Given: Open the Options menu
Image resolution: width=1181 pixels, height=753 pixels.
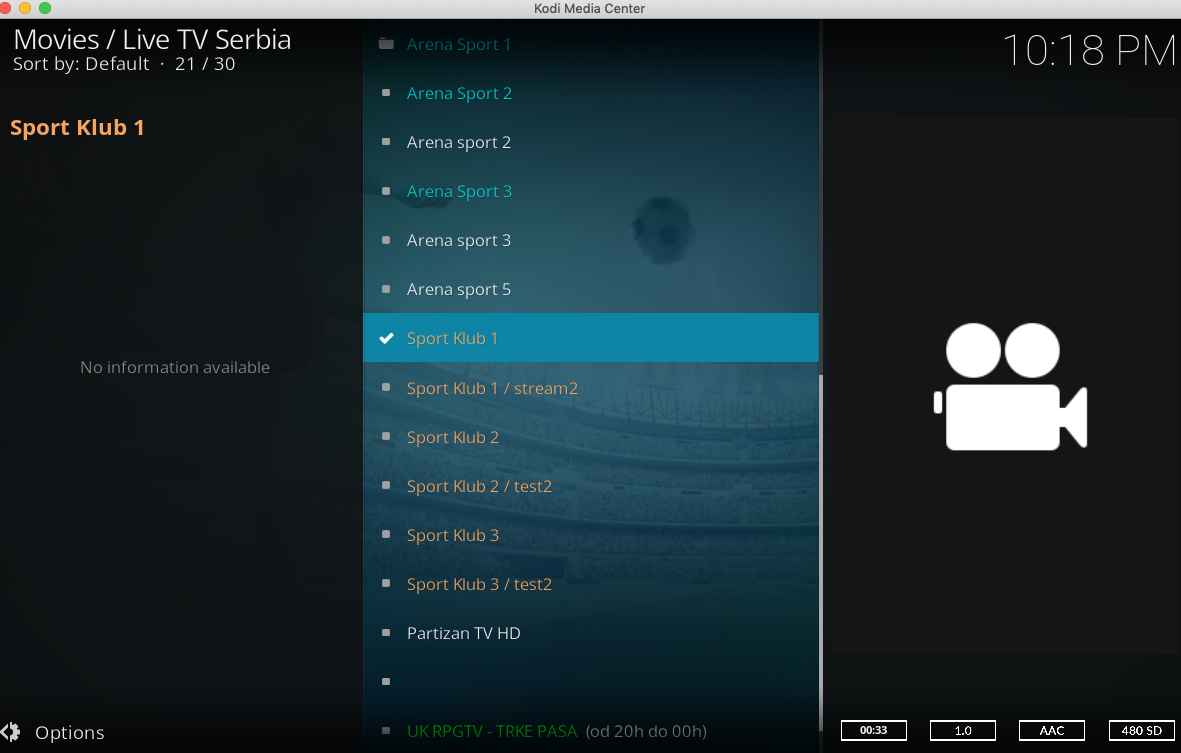Looking at the screenshot, I should [x=53, y=732].
